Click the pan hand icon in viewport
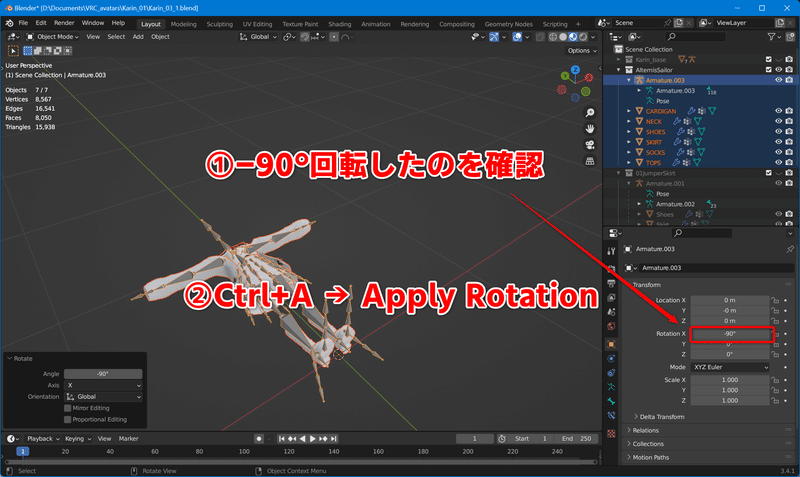 tap(590, 129)
